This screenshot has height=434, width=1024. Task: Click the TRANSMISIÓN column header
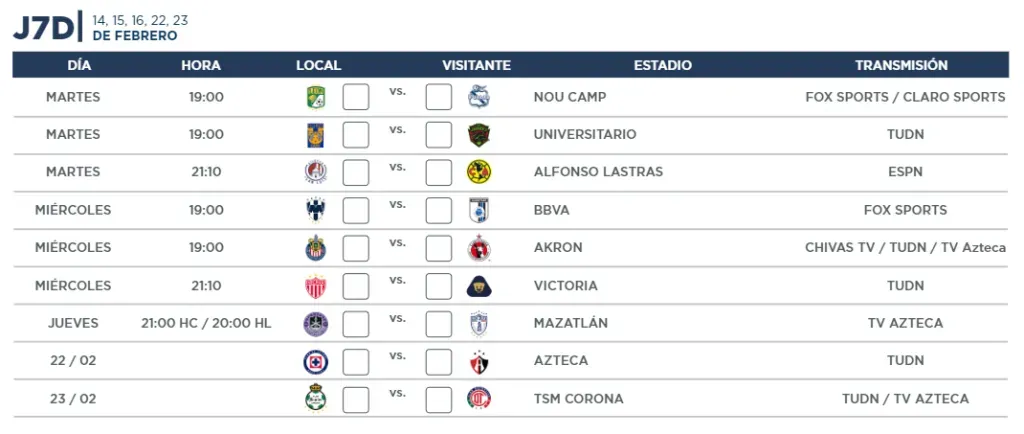[x=901, y=65]
